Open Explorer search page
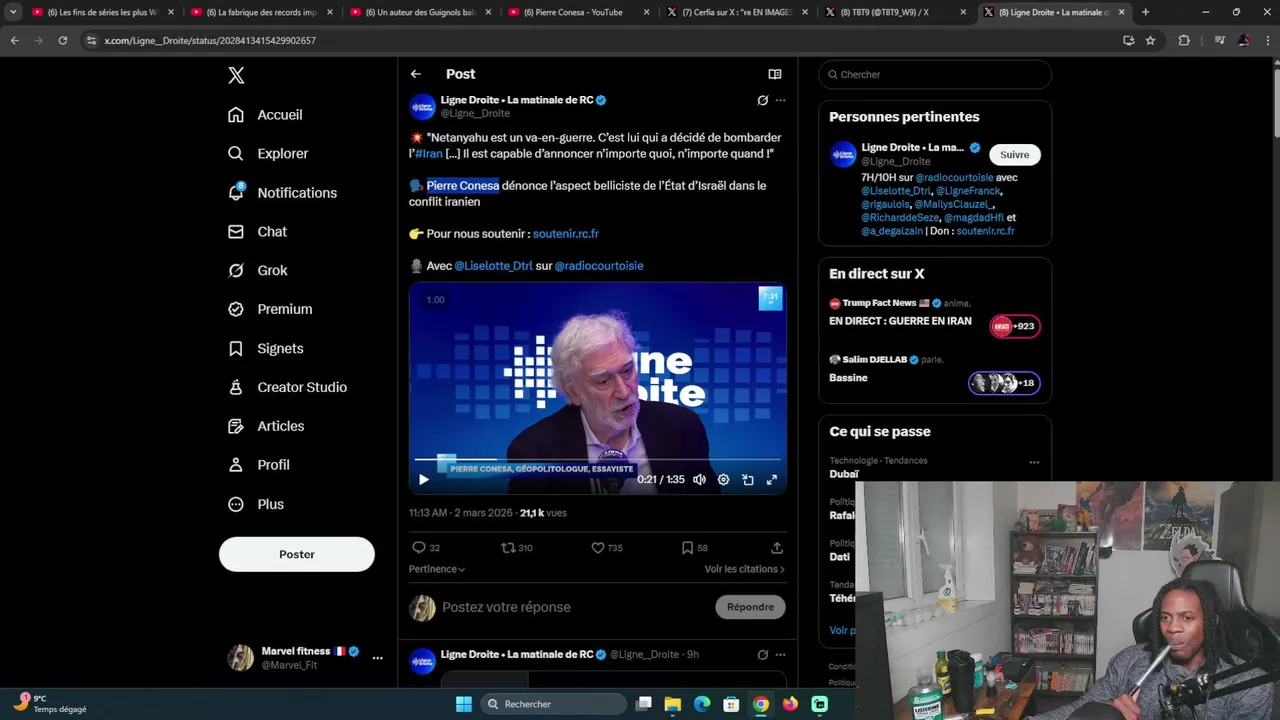Screen dimensions: 1280x720 tap(268, 154)
